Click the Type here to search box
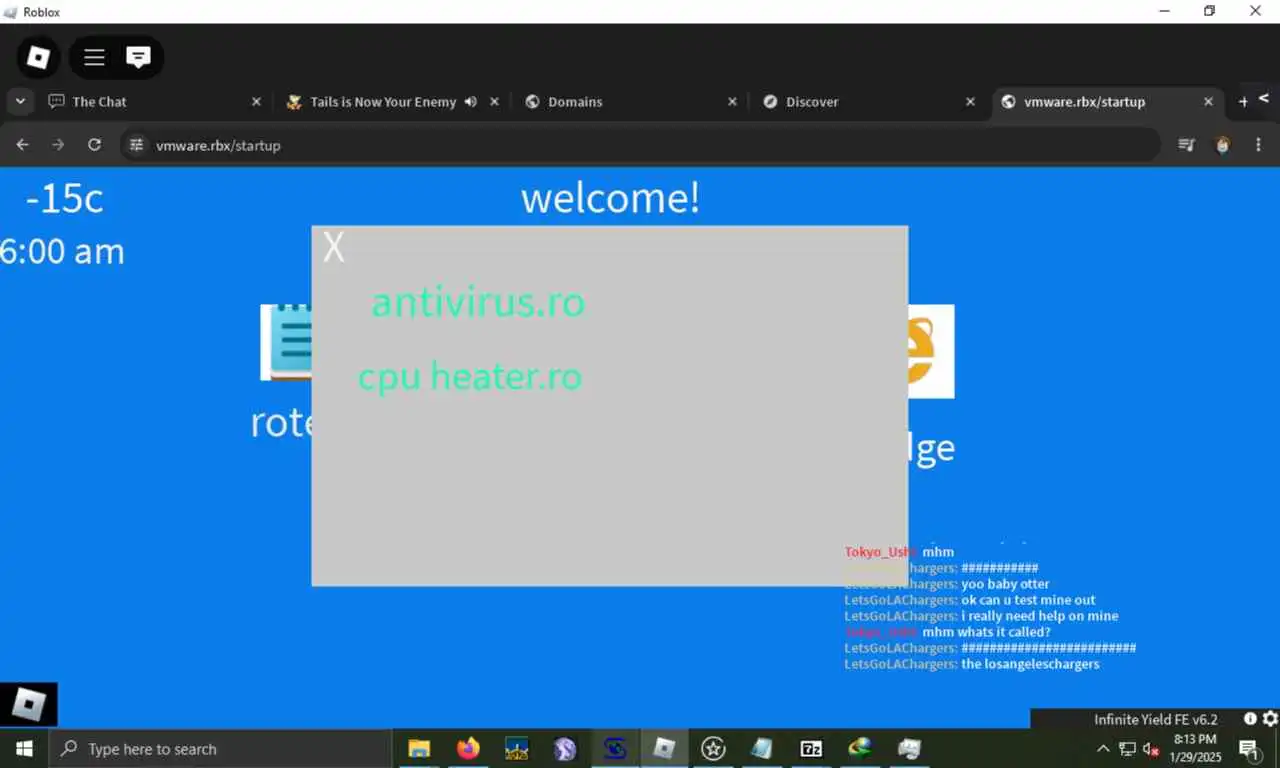The image size is (1280, 768). click(x=220, y=748)
